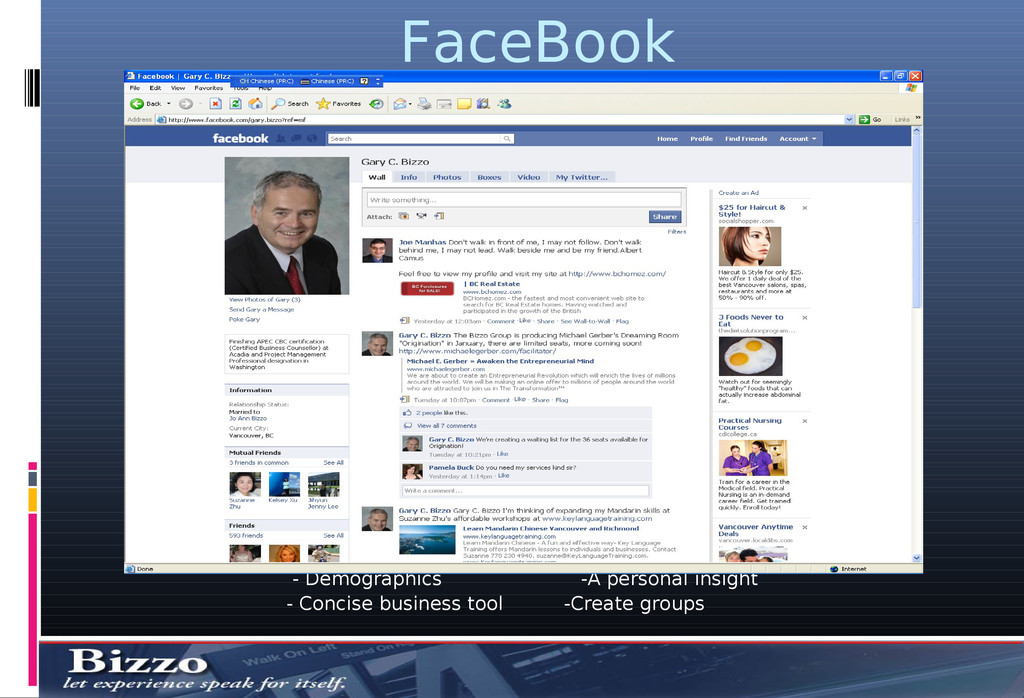Switch to the Info tab
Viewport: 1024px width, 698px height.
[409, 177]
